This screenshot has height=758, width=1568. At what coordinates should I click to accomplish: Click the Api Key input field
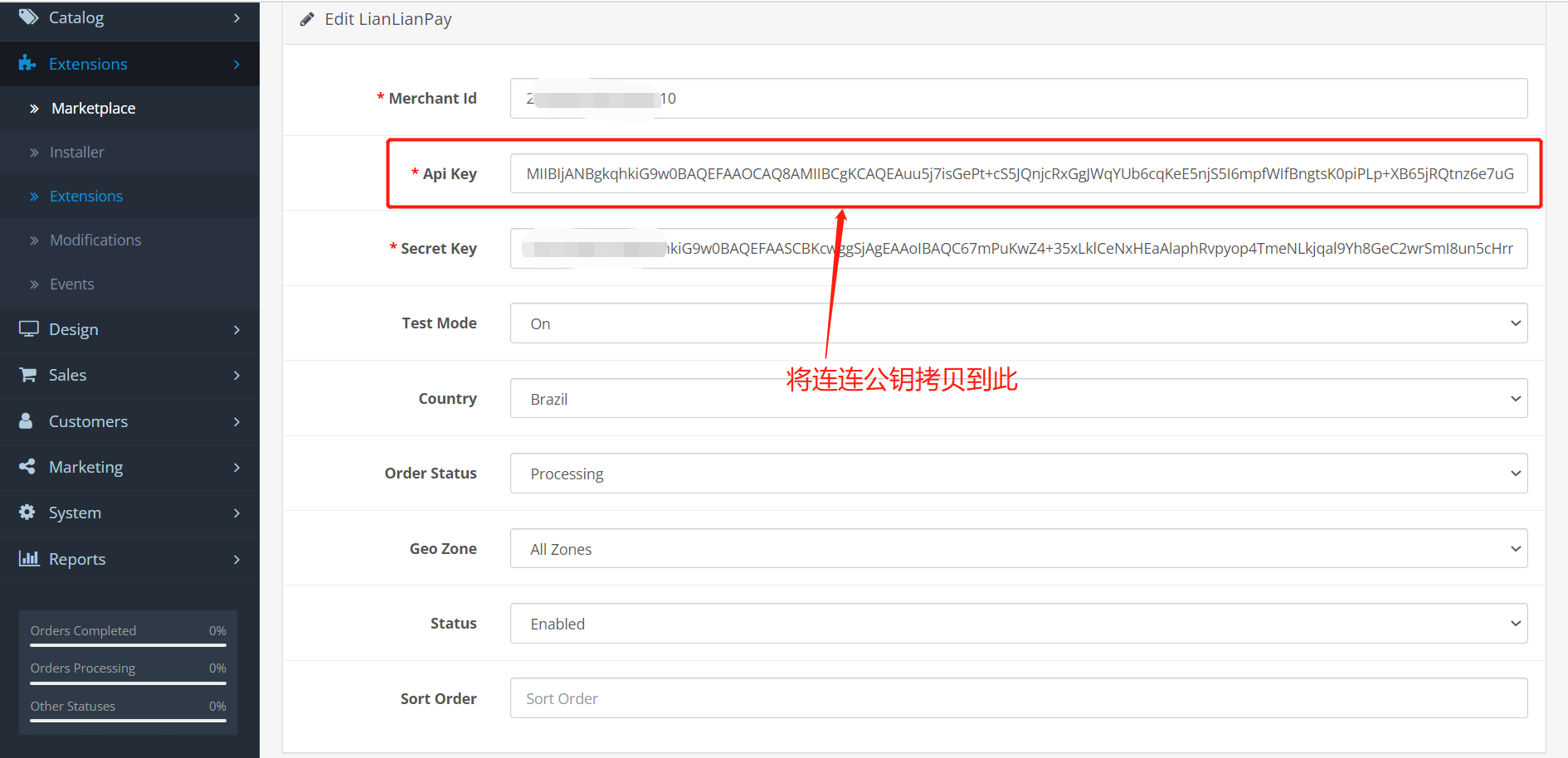(x=1019, y=173)
